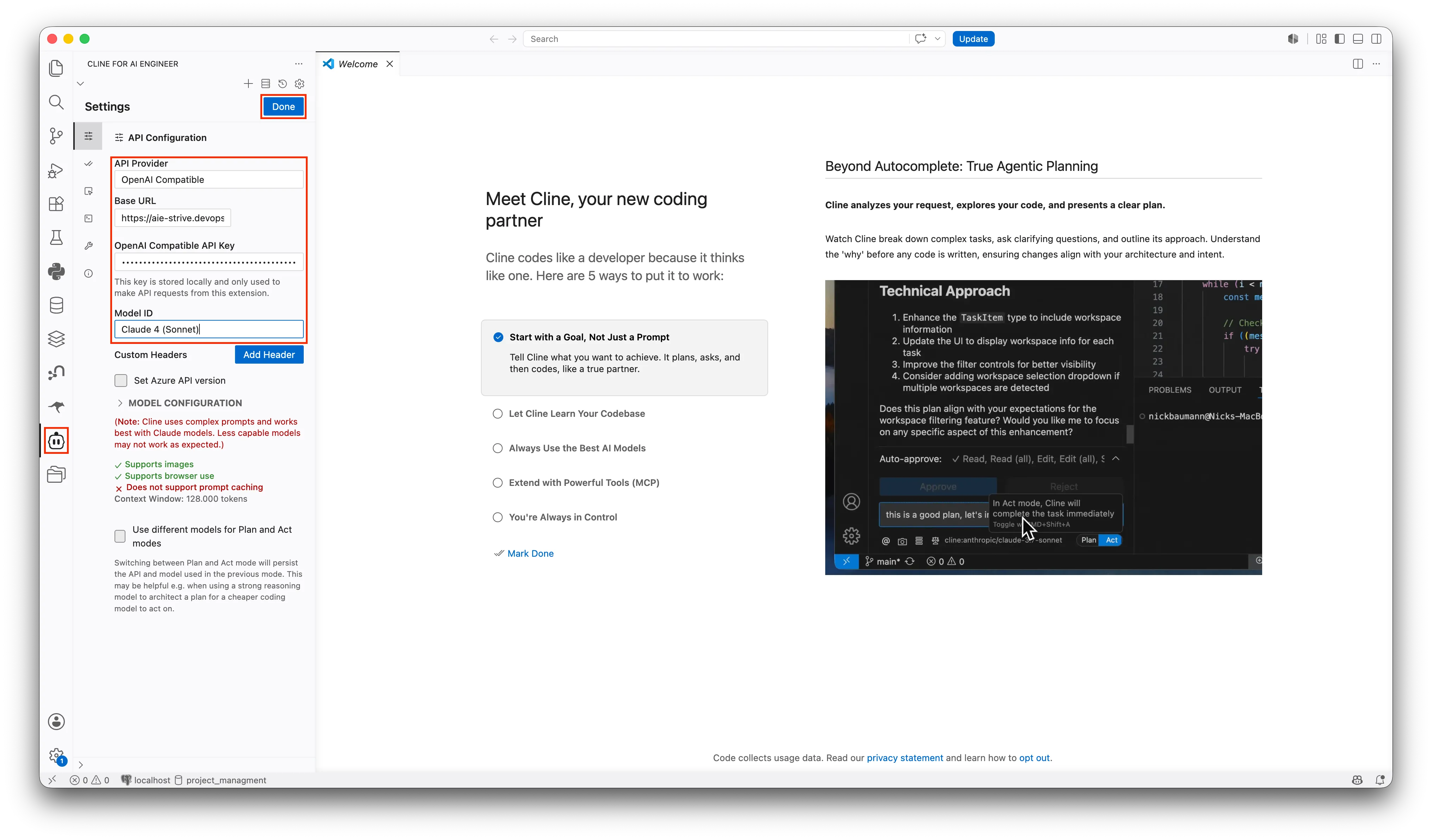Click the Customize Layout icon
Viewport: 1432px width, 840px height.
1321,39
